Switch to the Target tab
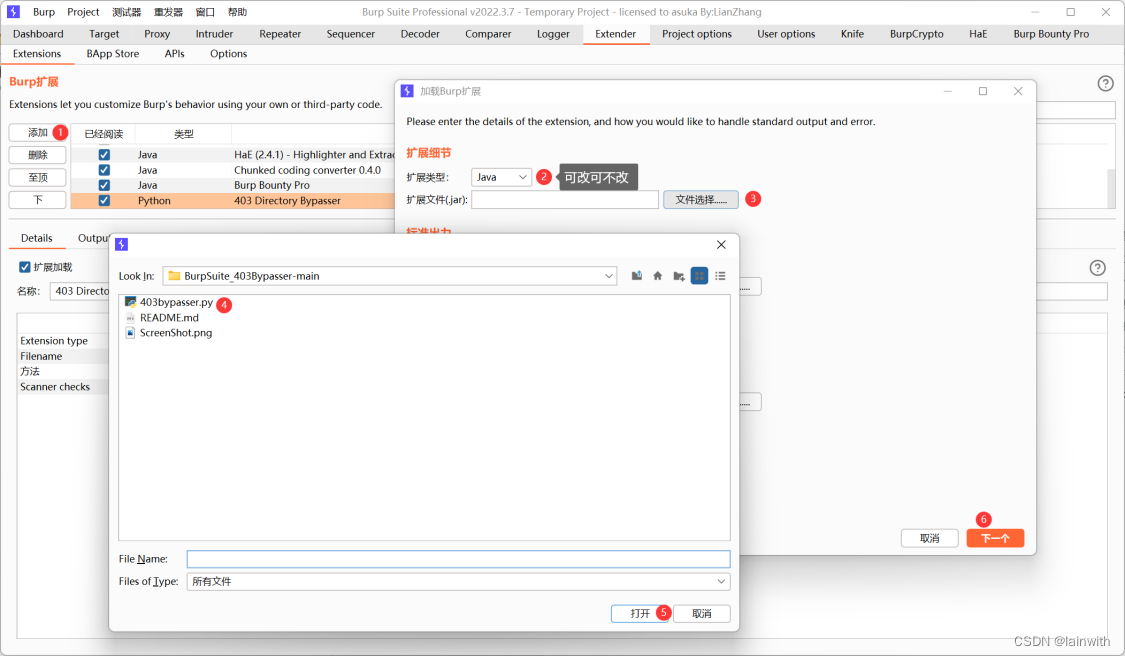The width and height of the screenshot is (1125, 656). tap(104, 34)
